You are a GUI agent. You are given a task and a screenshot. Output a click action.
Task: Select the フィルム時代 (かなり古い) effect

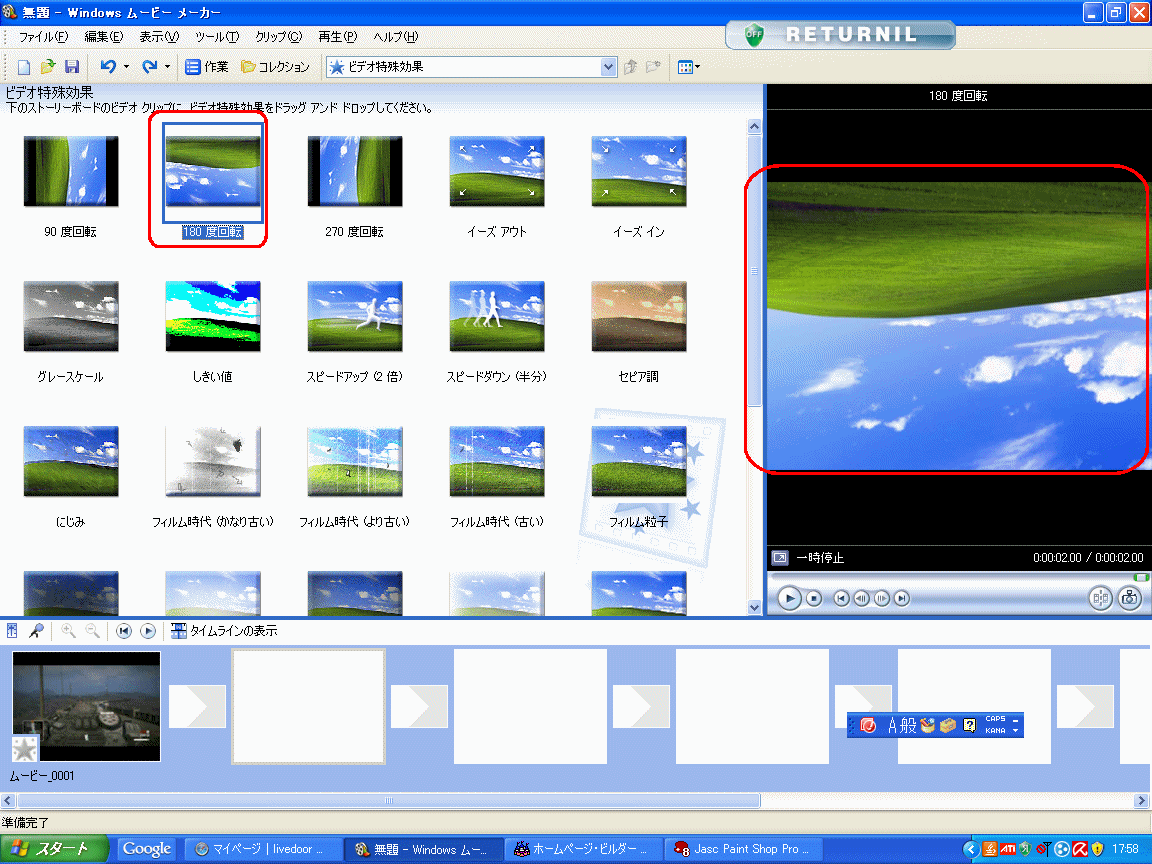pos(212,461)
